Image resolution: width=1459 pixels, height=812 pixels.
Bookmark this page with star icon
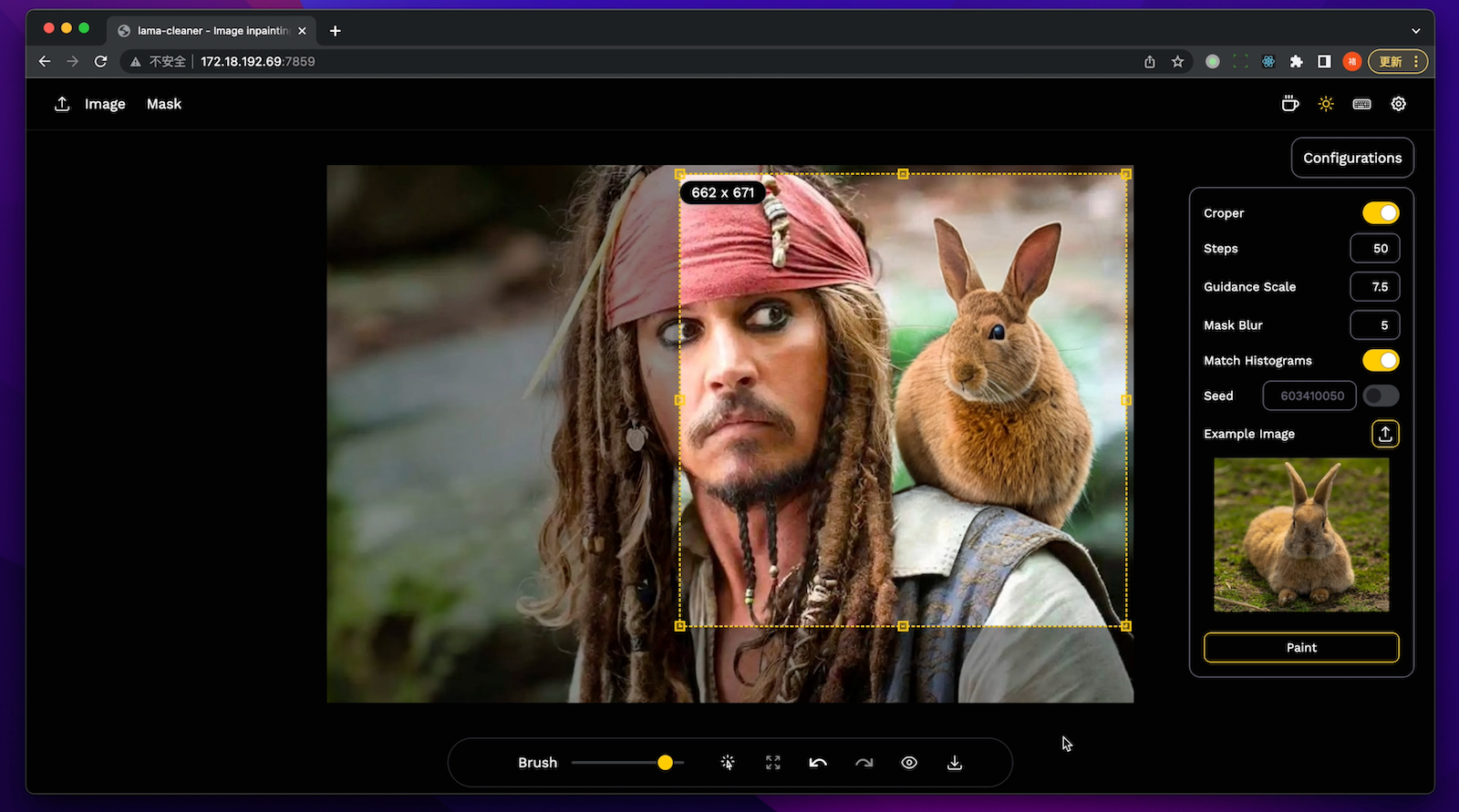1177,61
